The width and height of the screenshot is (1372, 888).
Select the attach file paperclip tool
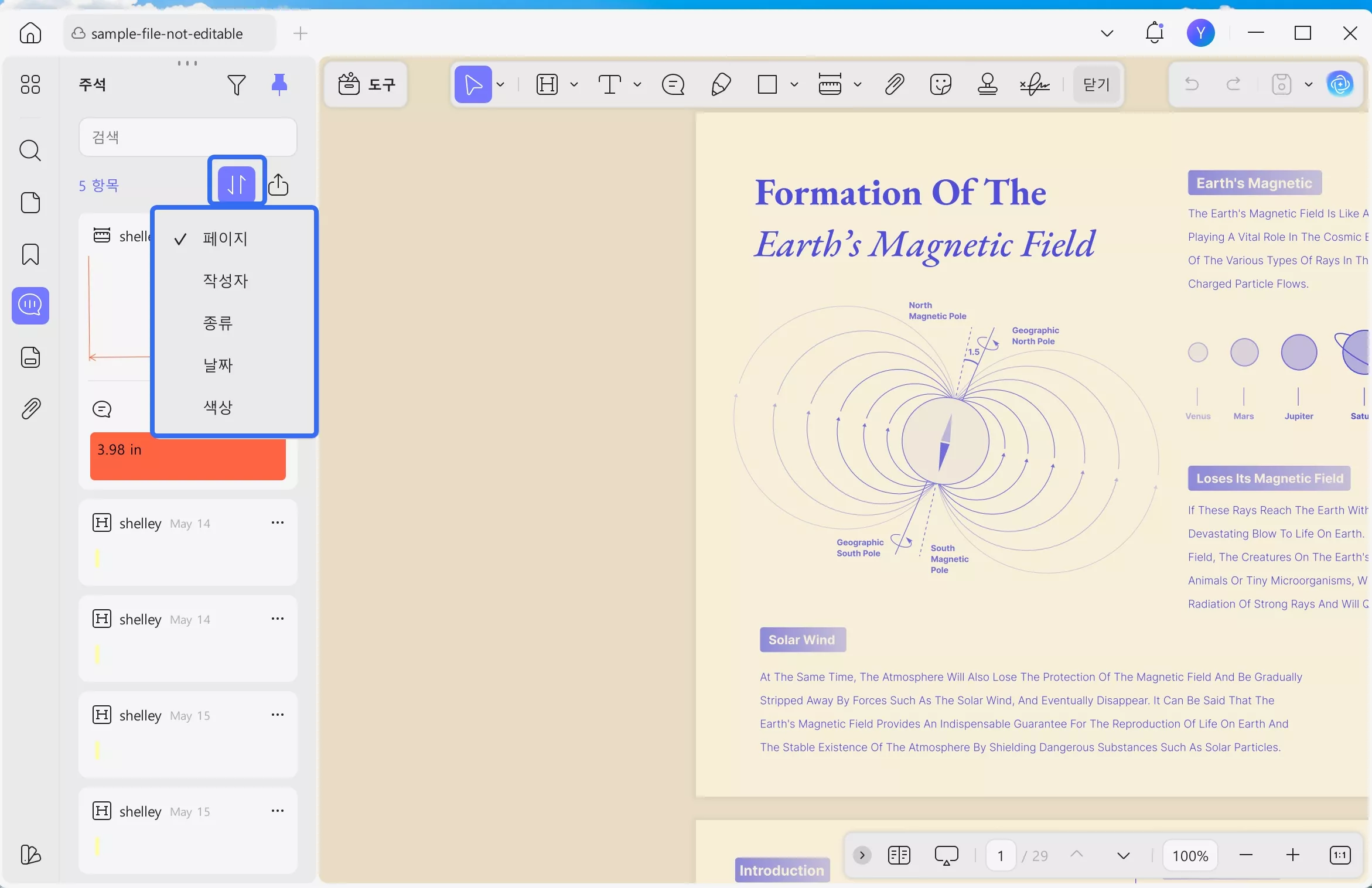[x=894, y=84]
